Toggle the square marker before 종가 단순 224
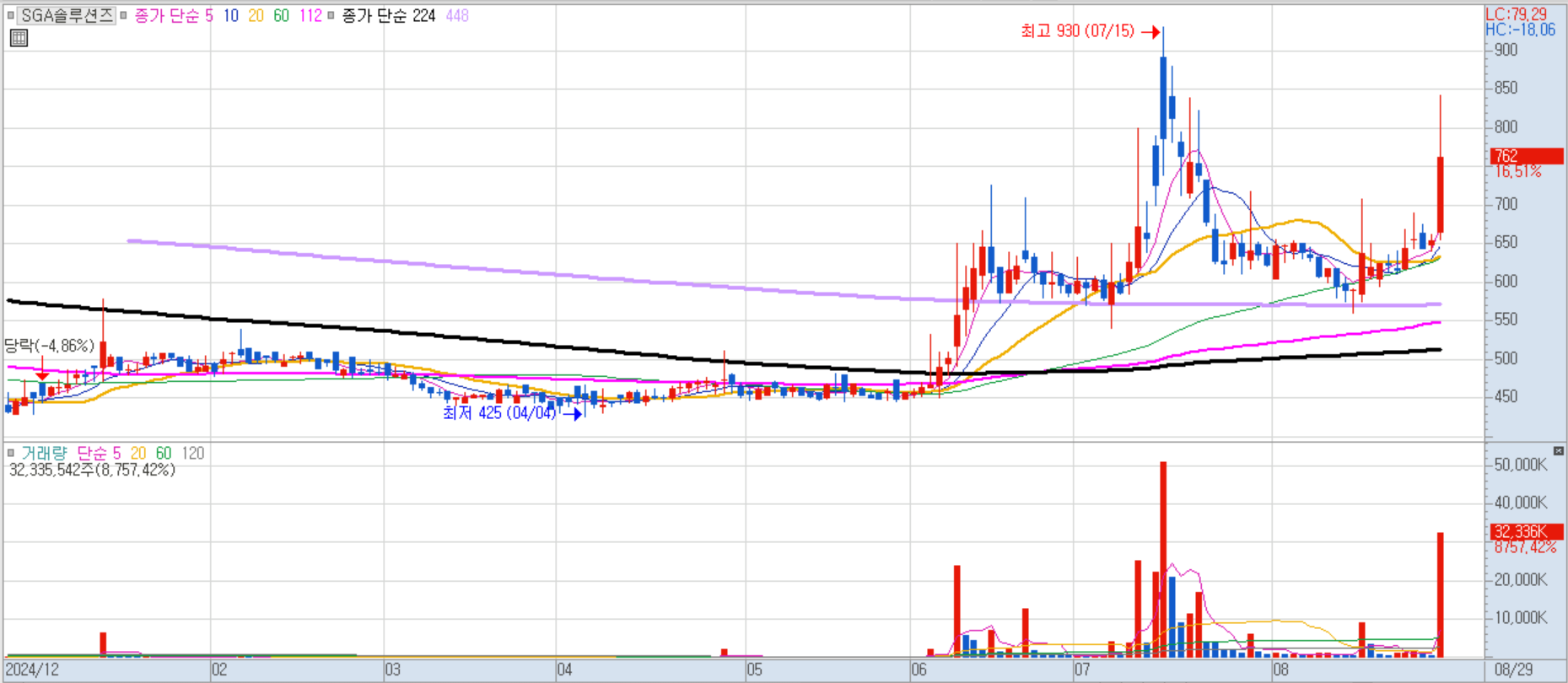The height and width of the screenshot is (683, 1568). click(x=331, y=15)
